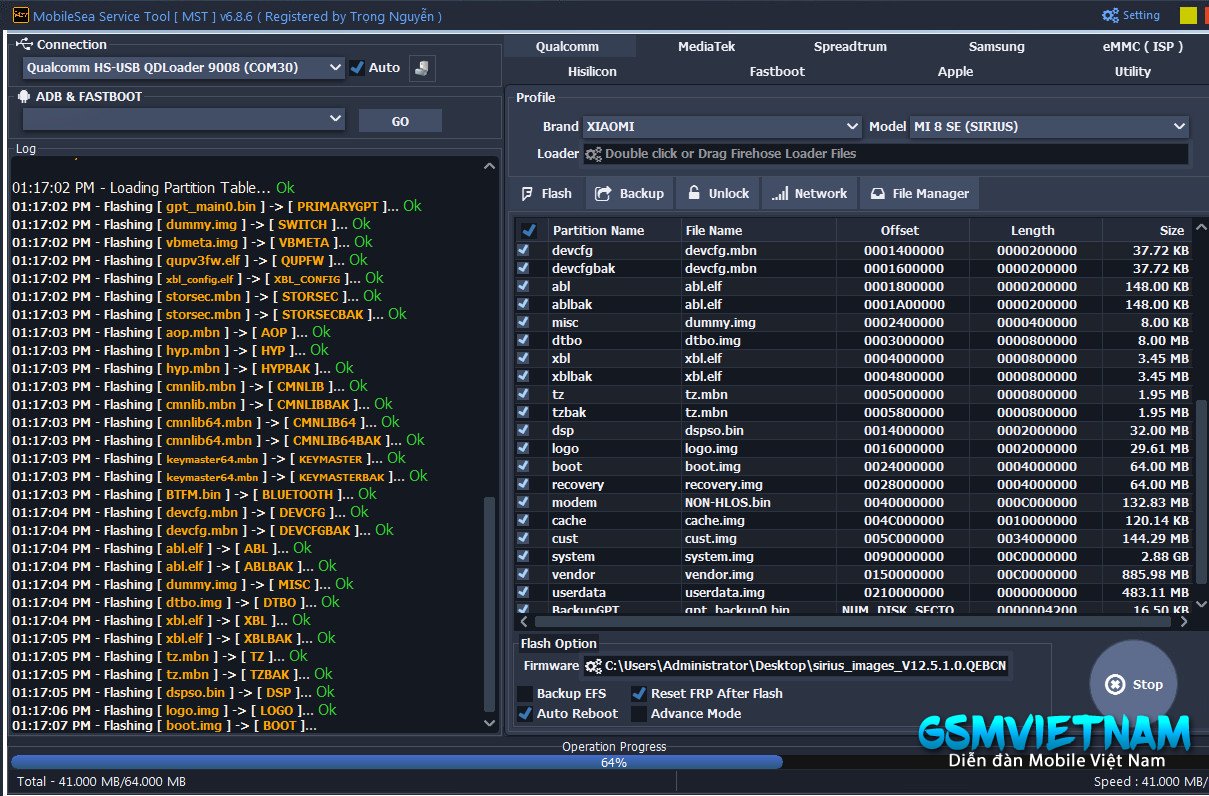
Task: Click the Network signal bars icon
Action: coord(780,194)
